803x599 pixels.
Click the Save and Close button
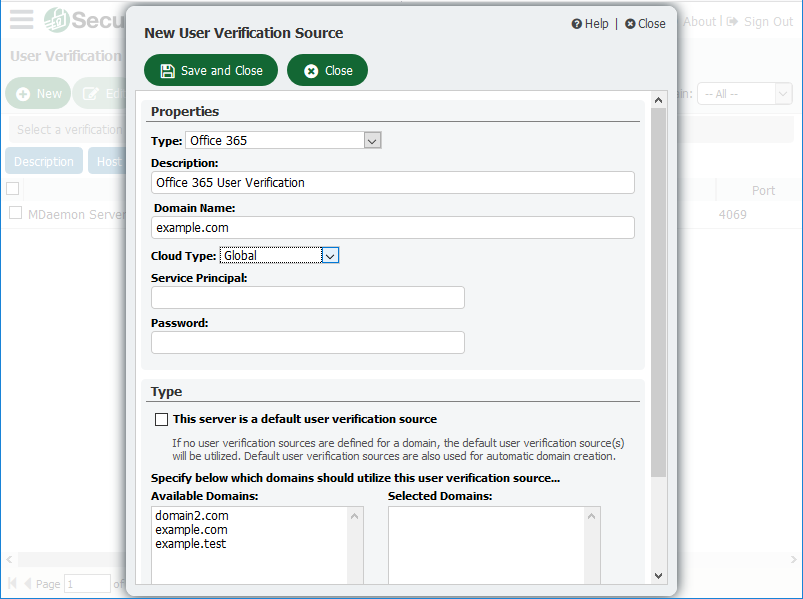[x=210, y=70]
